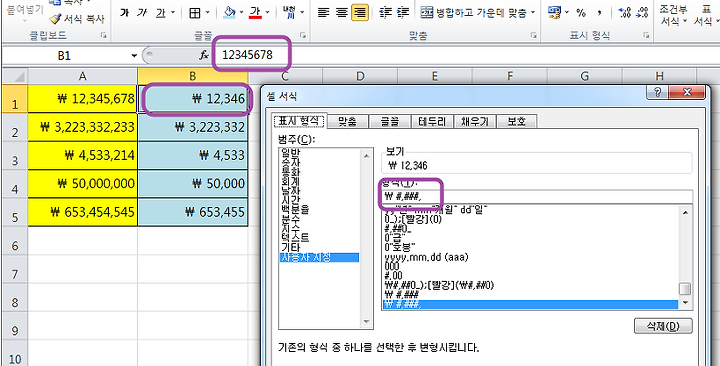Click 병합하고 가운데 맞춤 merge button
Viewport: 720px width, 366px height.
coord(474,13)
